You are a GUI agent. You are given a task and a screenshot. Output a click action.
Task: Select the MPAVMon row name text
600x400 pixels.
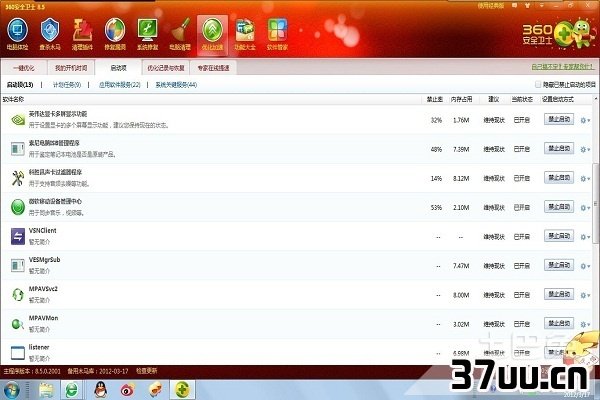click(43, 318)
